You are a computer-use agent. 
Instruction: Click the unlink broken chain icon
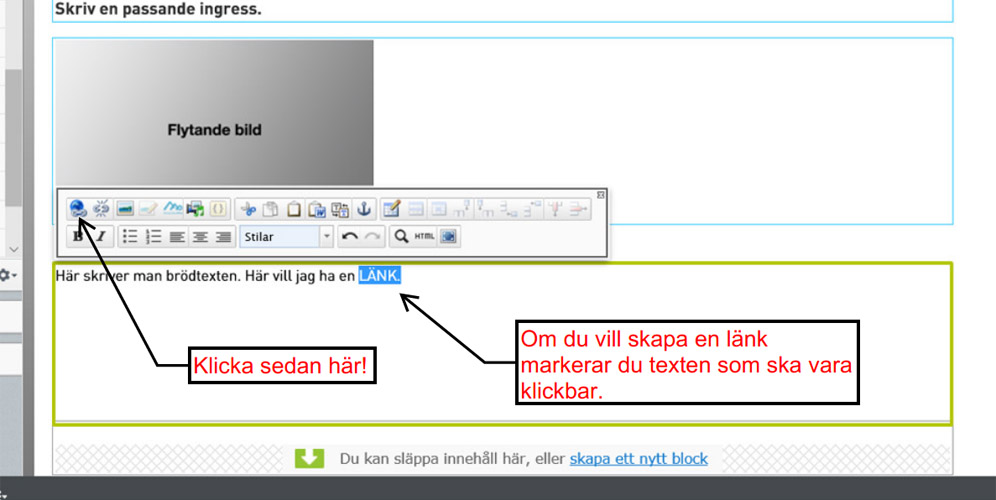(101, 208)
